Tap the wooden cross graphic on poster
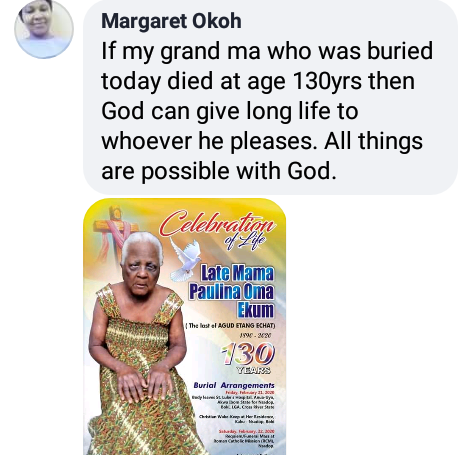Image resolution: width=467 pixels, height=455 pixels. (x=115, y=230)
